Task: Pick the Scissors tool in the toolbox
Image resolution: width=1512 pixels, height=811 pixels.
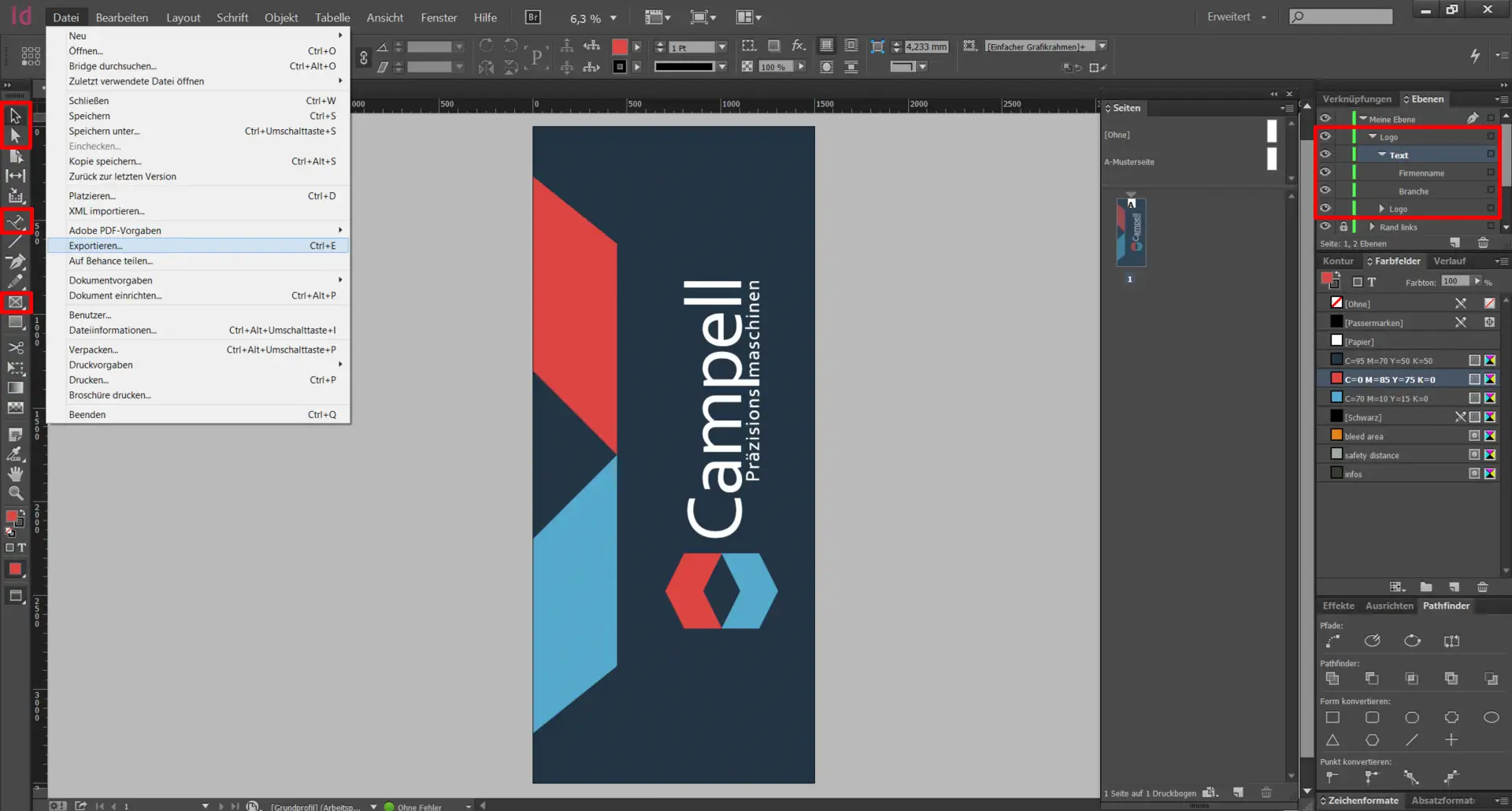Action: [15, 347]
